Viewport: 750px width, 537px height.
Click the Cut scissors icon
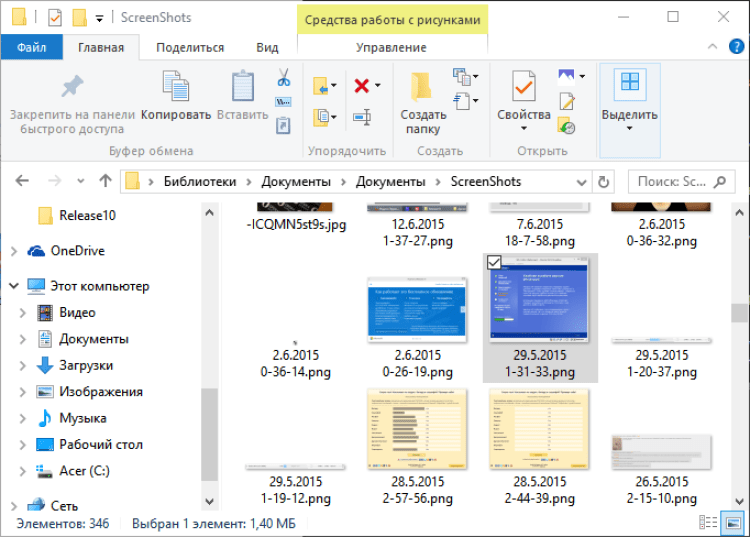coord(284,77)
